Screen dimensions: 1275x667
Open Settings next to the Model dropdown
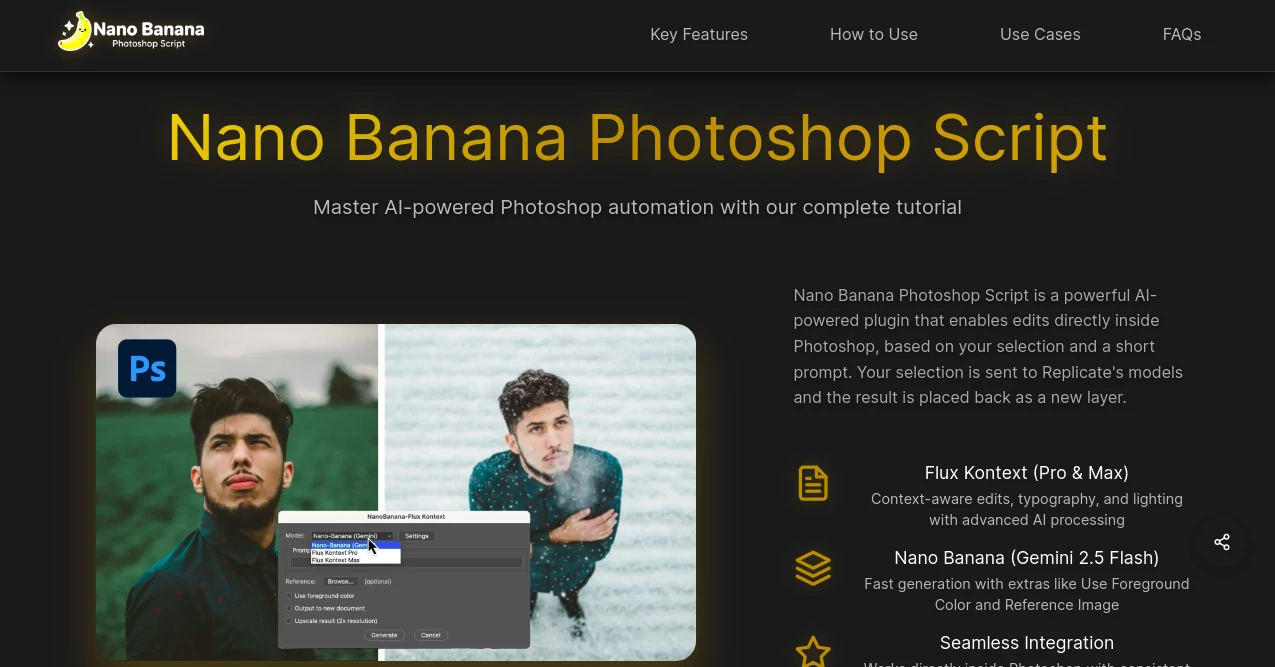[x=417, y=536]
